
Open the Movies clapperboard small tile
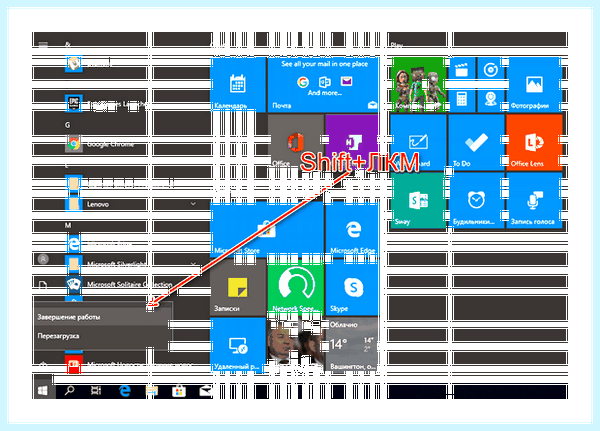tap(462, 70)
